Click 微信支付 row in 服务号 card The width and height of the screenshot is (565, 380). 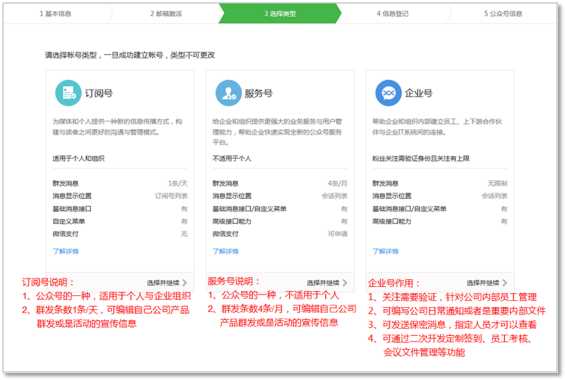(280, 234)
